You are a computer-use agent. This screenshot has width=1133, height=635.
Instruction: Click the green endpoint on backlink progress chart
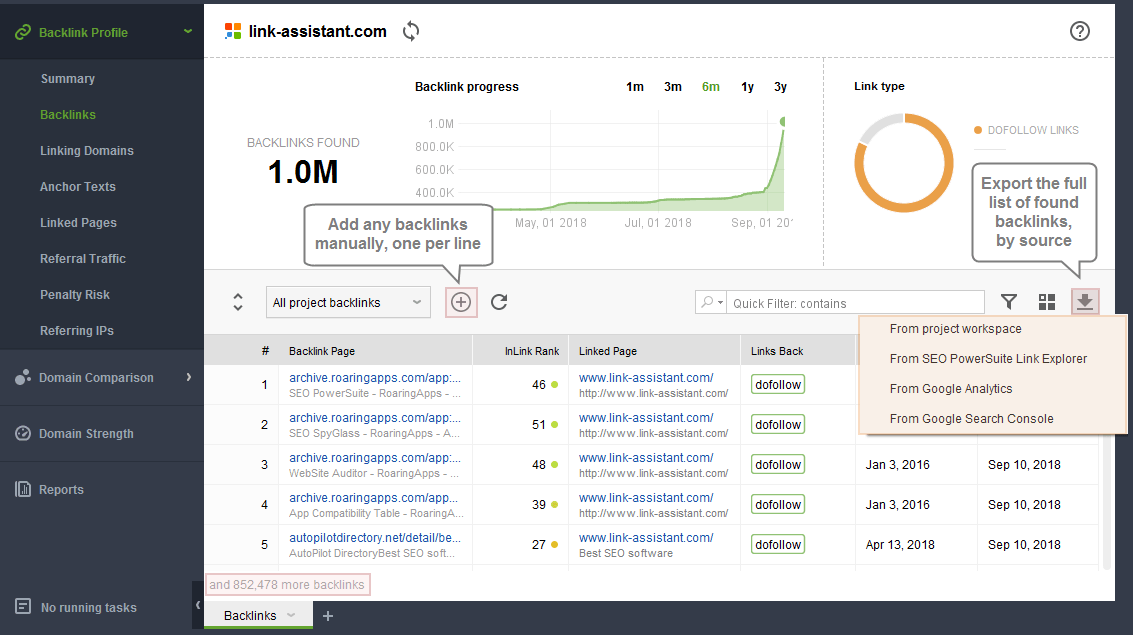point(783,121)
